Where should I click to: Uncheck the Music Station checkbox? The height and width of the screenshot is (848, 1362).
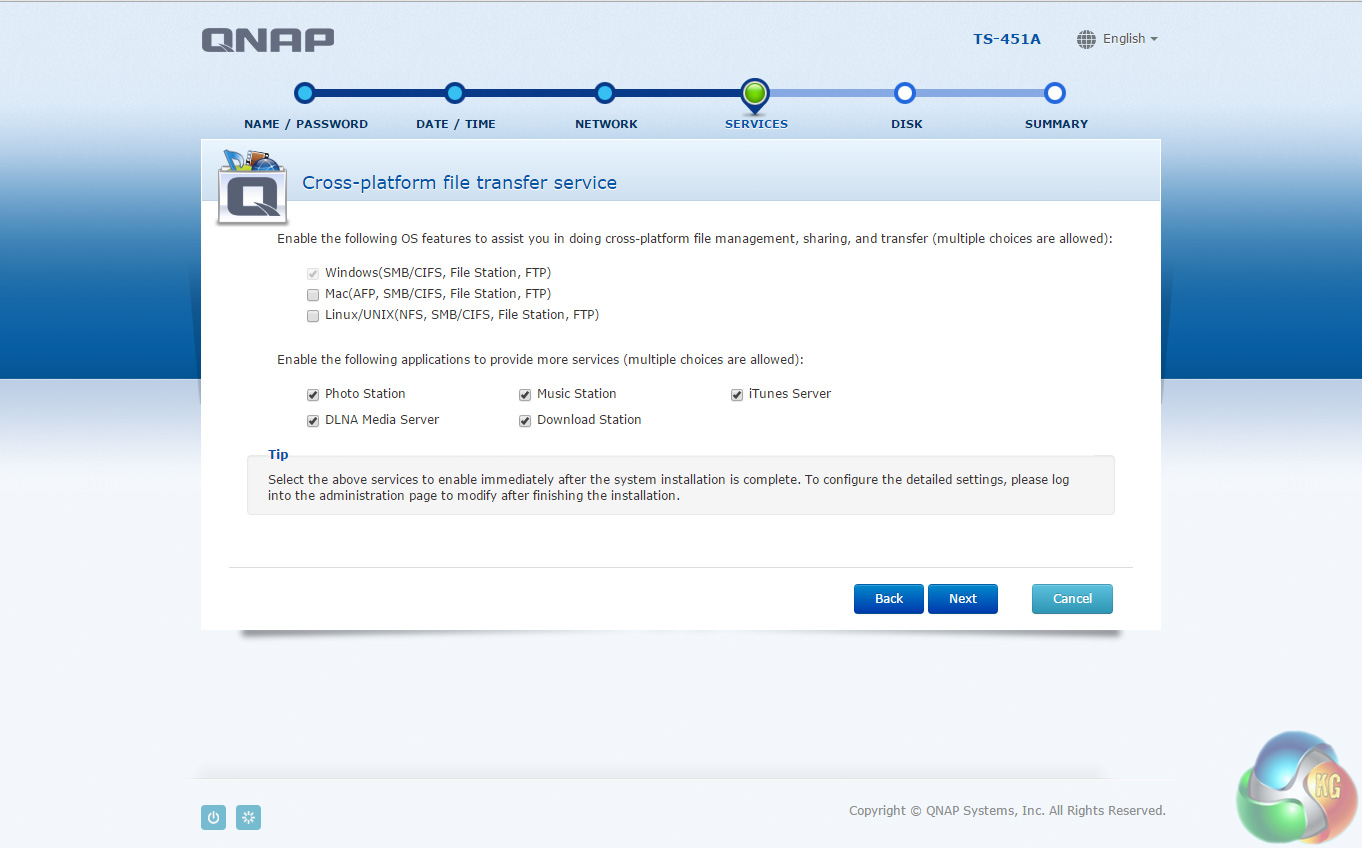pyautogui.click(x=525, y=395)
